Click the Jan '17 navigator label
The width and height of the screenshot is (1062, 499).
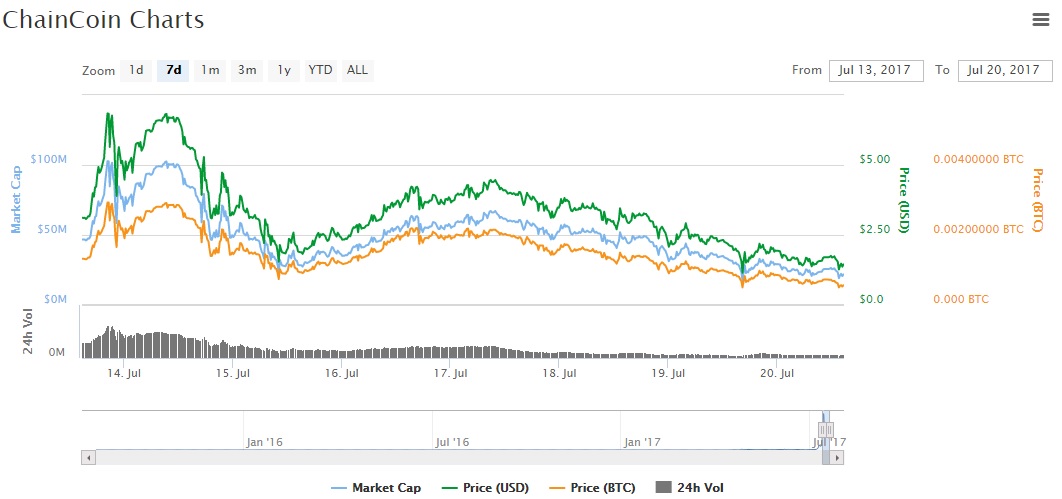tap(642, 442)
